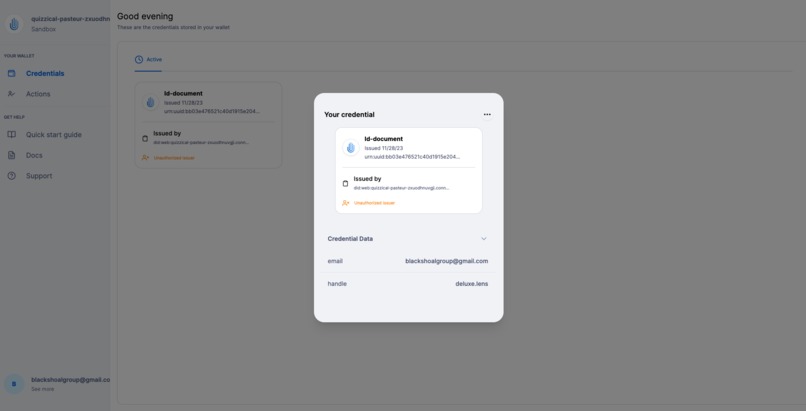Viewport: 806px width, 411px height.
Task: Click the Actions icon in sidebar
Action: [11, 94]
